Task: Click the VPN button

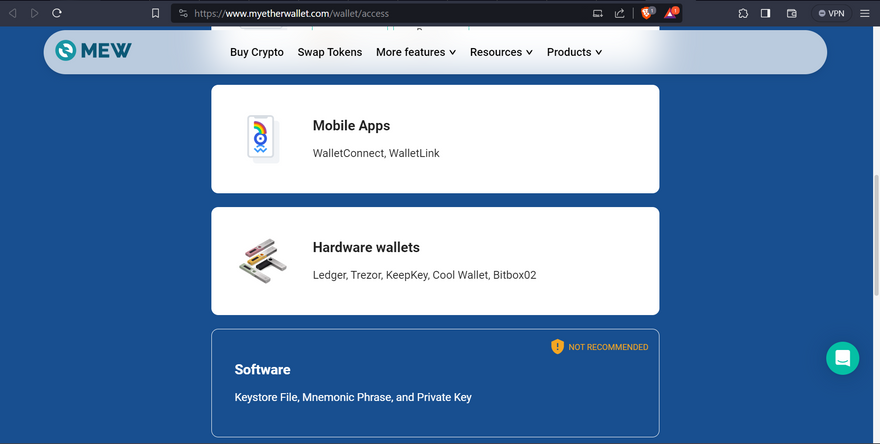Action: tap(831, 13)
